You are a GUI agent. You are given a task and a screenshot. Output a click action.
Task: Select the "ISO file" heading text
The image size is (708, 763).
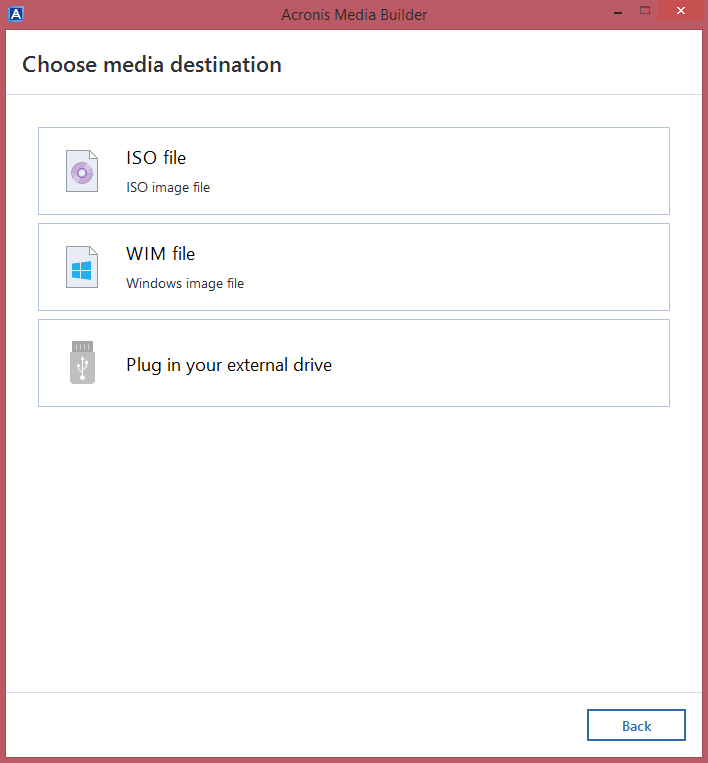[156, 158]
